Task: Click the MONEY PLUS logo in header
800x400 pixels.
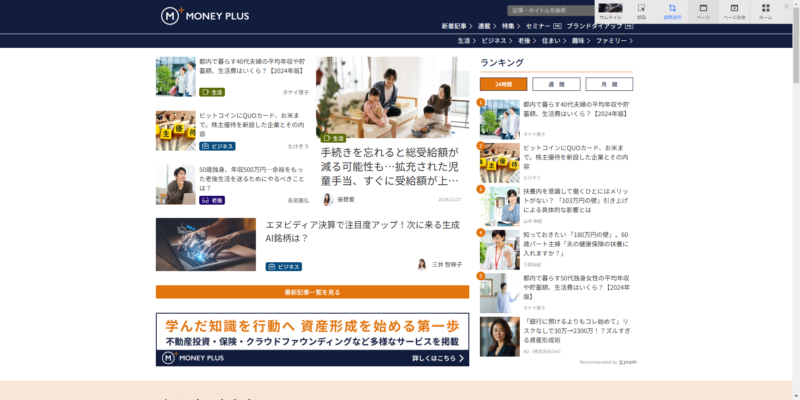Action: 205,16
